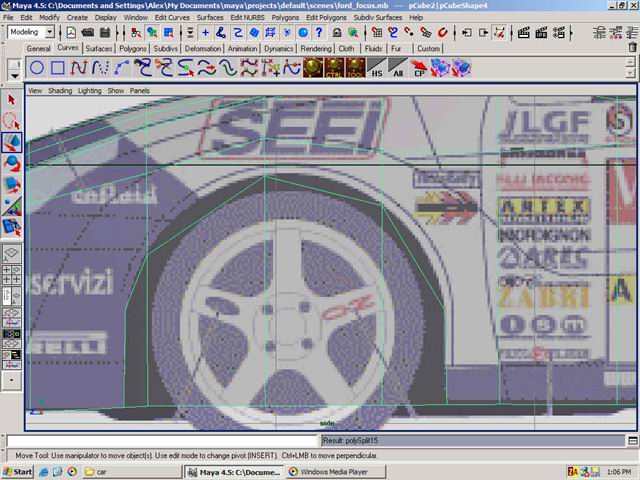Screen dimensions: 640x480
Task: Switch to the Polygons shelf tab
Action: pos(133,48)
